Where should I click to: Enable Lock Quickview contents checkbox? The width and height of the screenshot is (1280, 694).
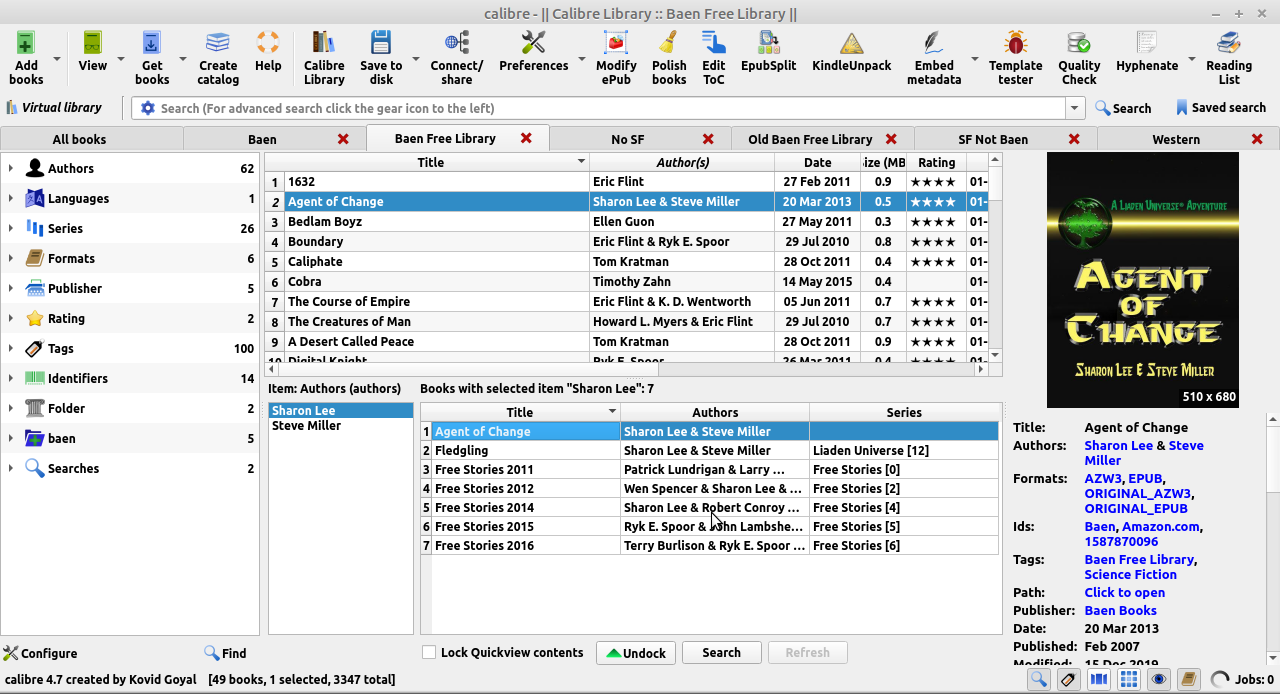click(x=429, y=653)
